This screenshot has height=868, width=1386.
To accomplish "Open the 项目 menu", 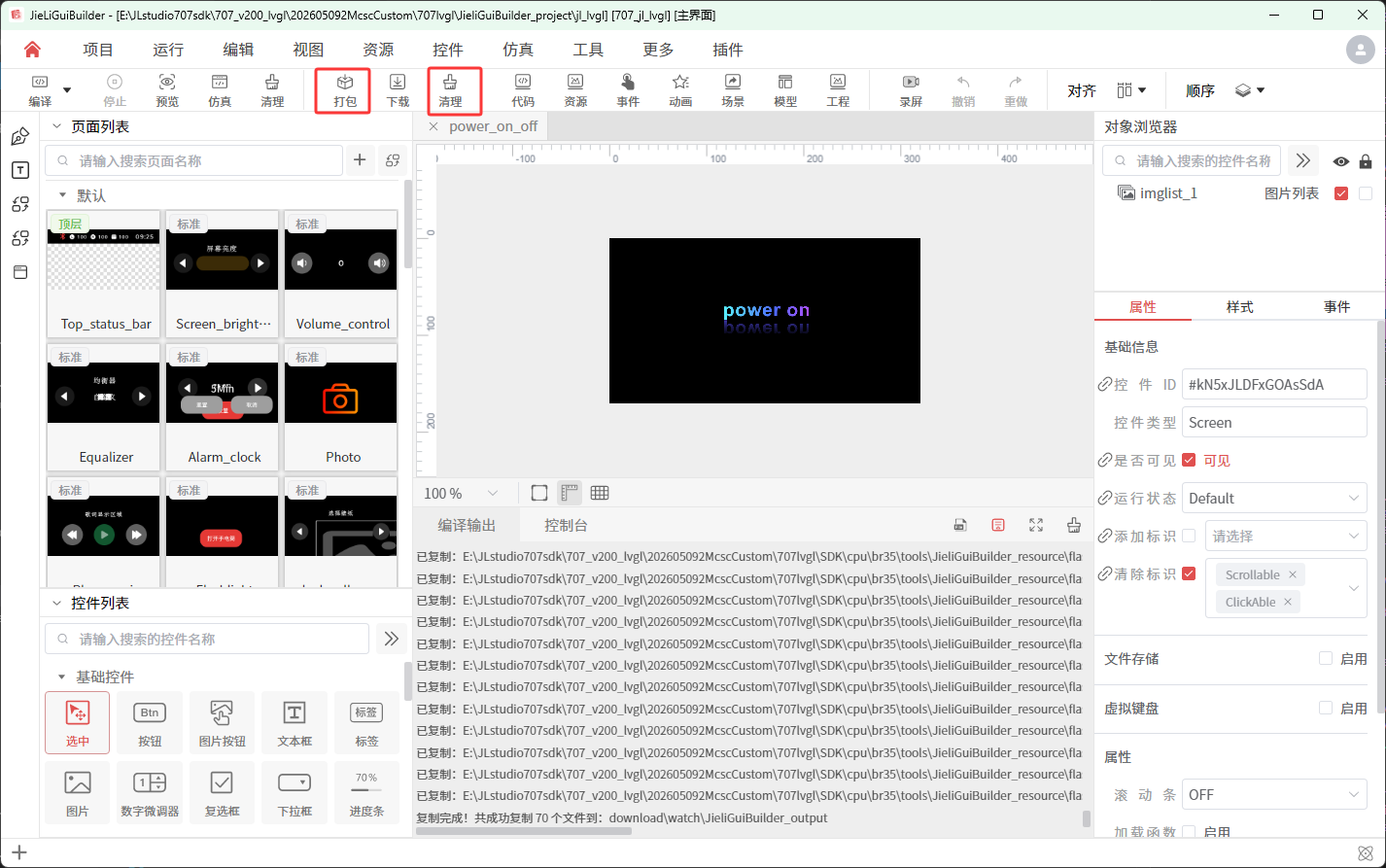I will click(98, 50).
